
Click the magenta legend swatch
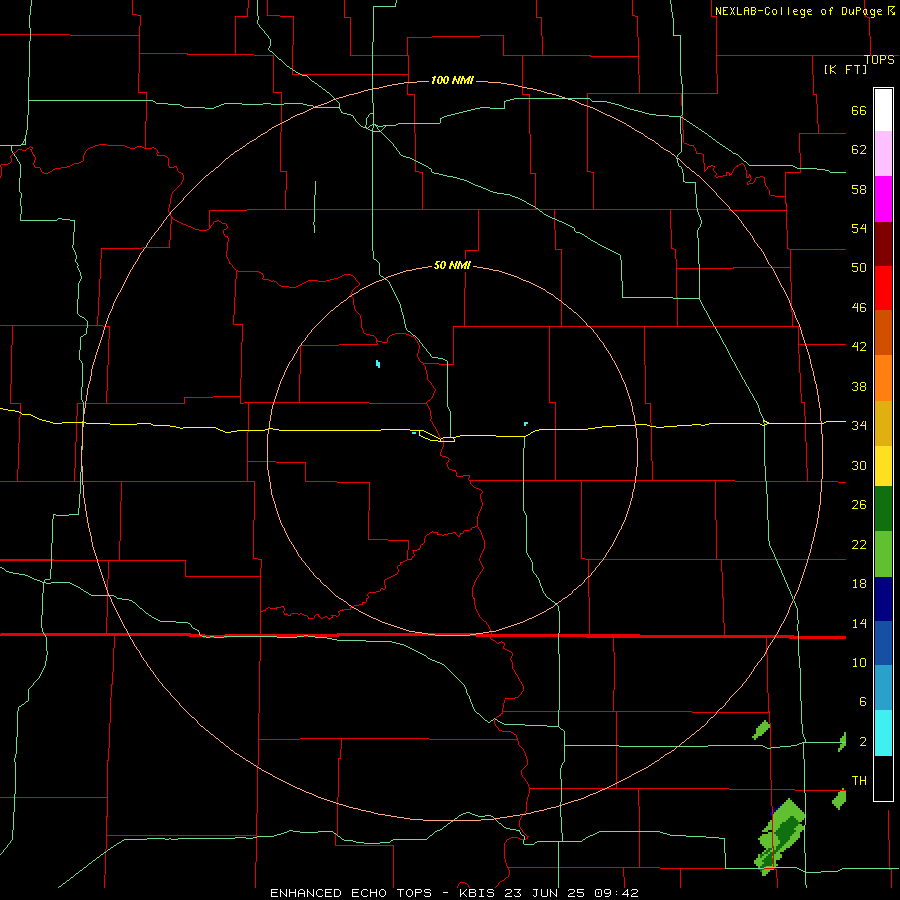pyautogui.click(x=883, y=199)
